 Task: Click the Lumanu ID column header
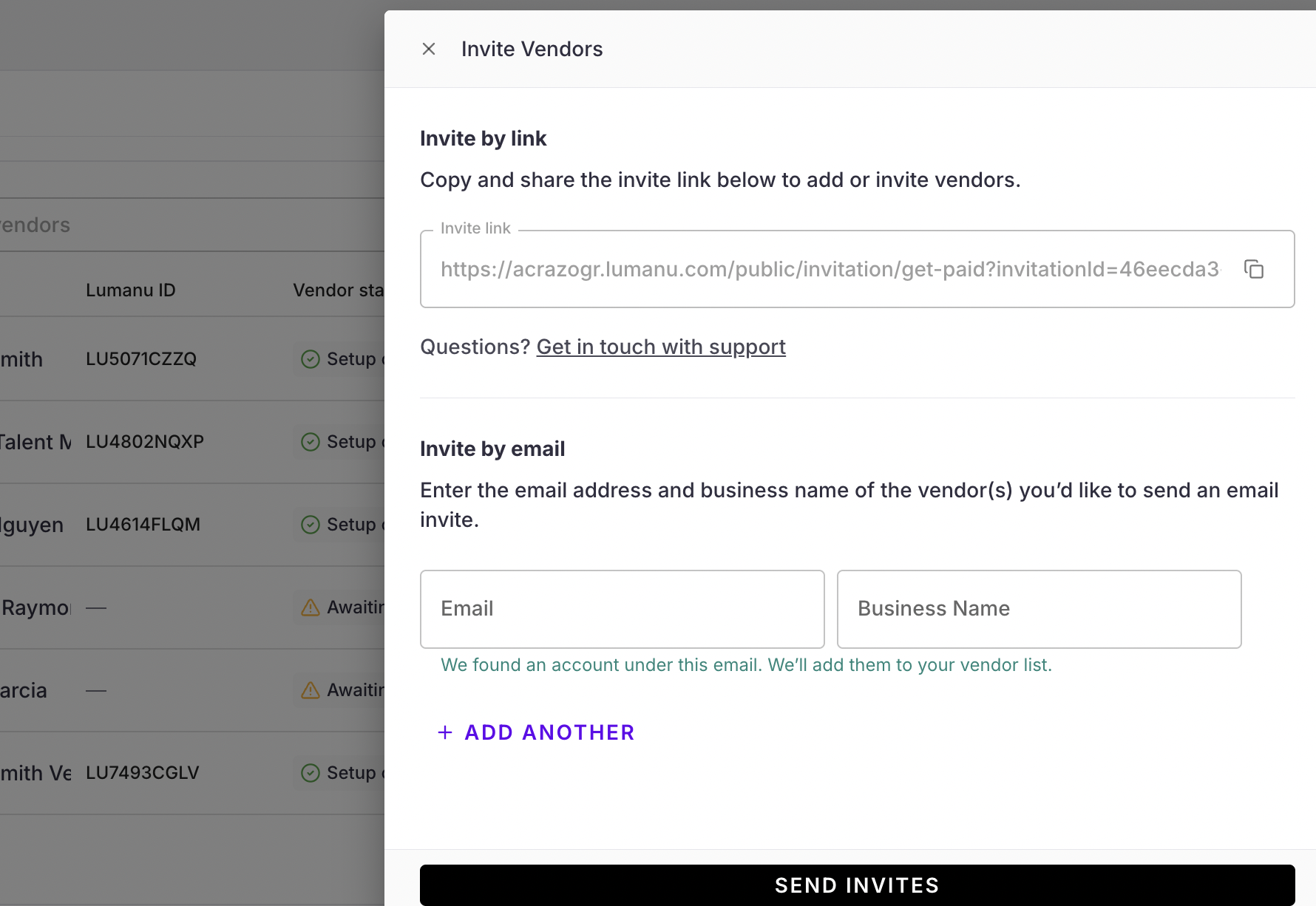click(131, 290)
